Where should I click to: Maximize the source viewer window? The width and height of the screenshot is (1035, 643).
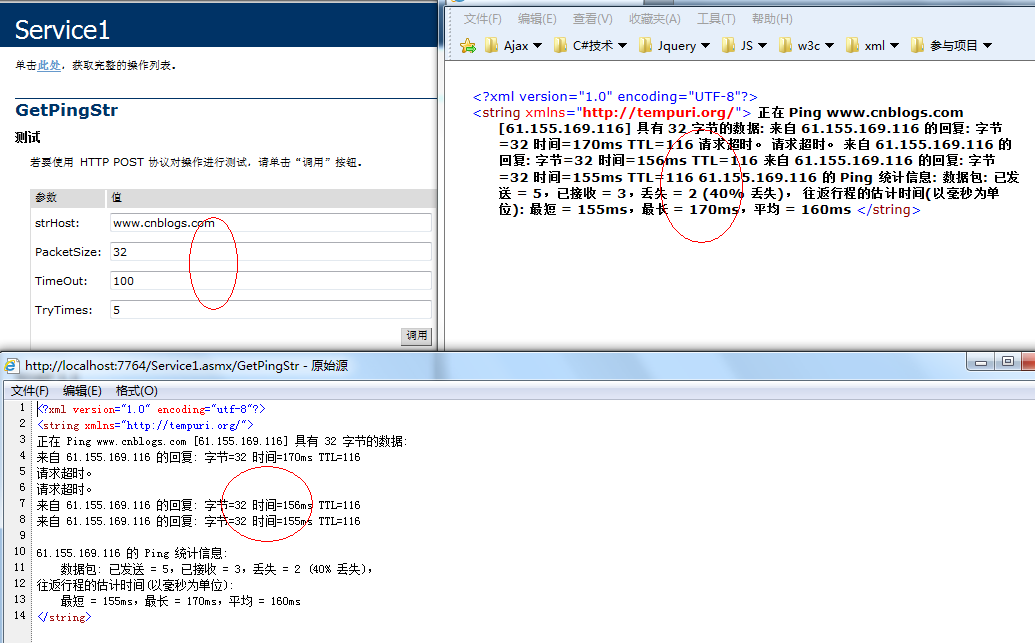pos(1007,362)
